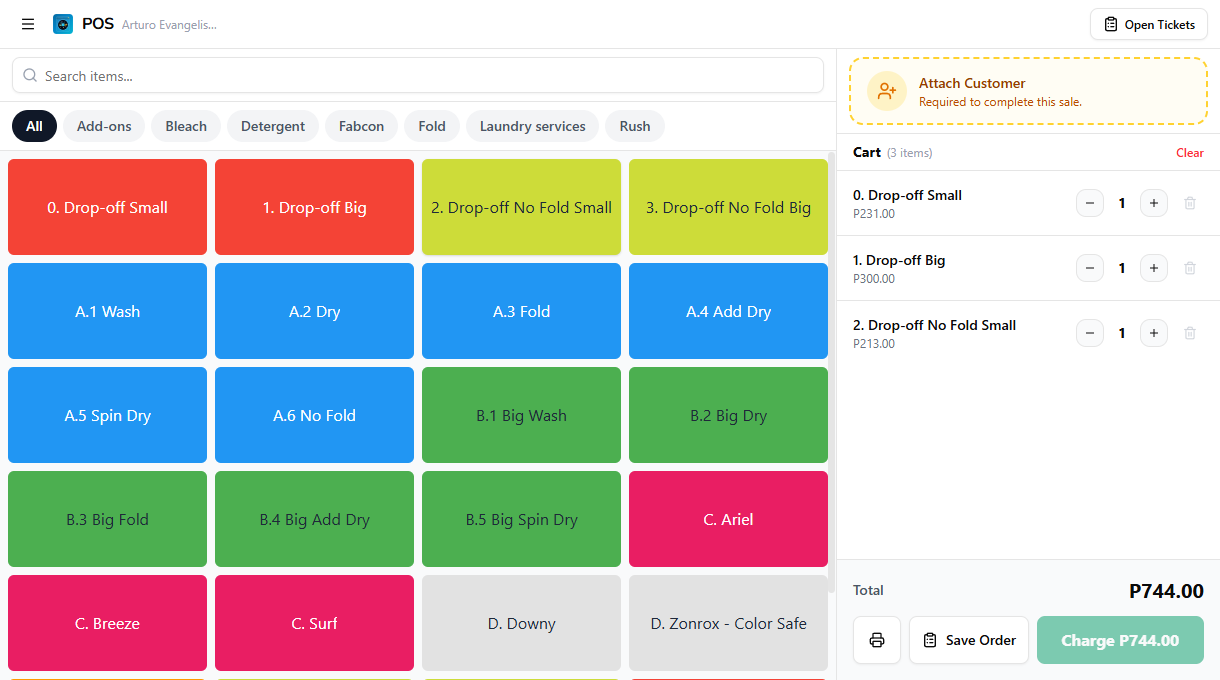Open the Open Tickets list
Image resolution: width=1220 pixels, height=680 pixels.
(x=1149, y=24)
